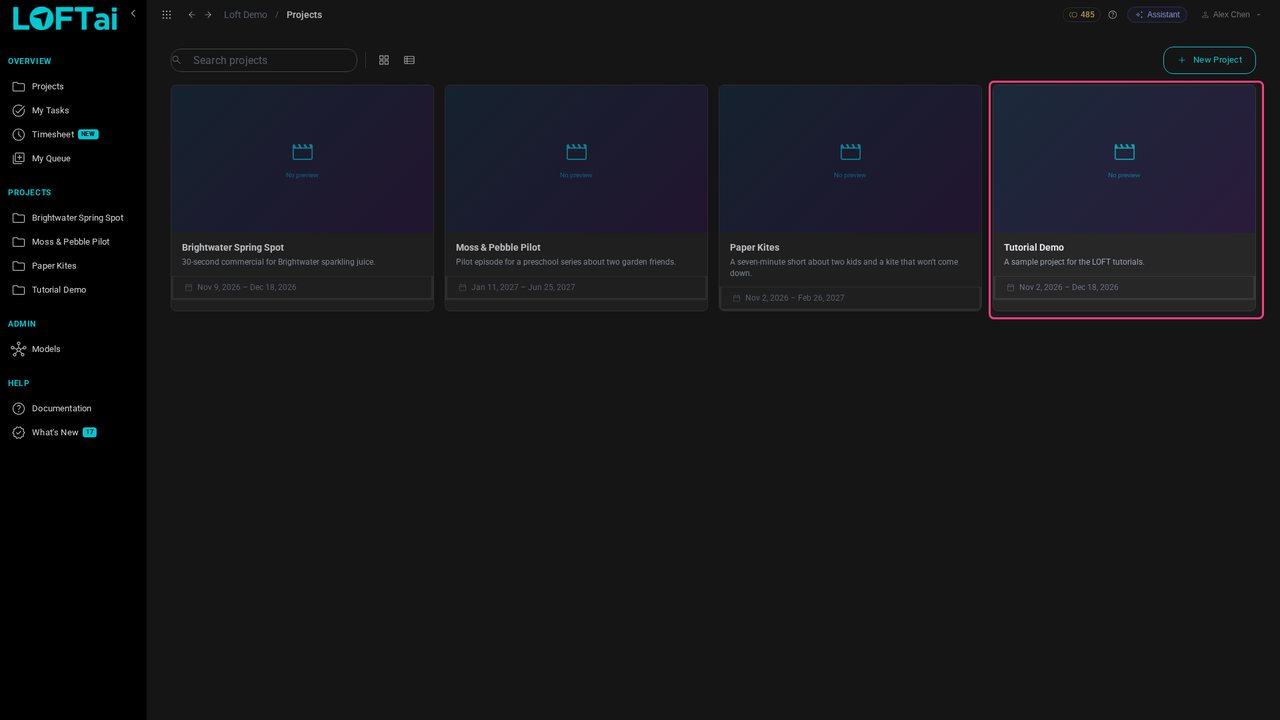Click the date range 'Jan 11, 2027 – Jun 25, 2027'
1280x720 pixels.
point(523,288)
